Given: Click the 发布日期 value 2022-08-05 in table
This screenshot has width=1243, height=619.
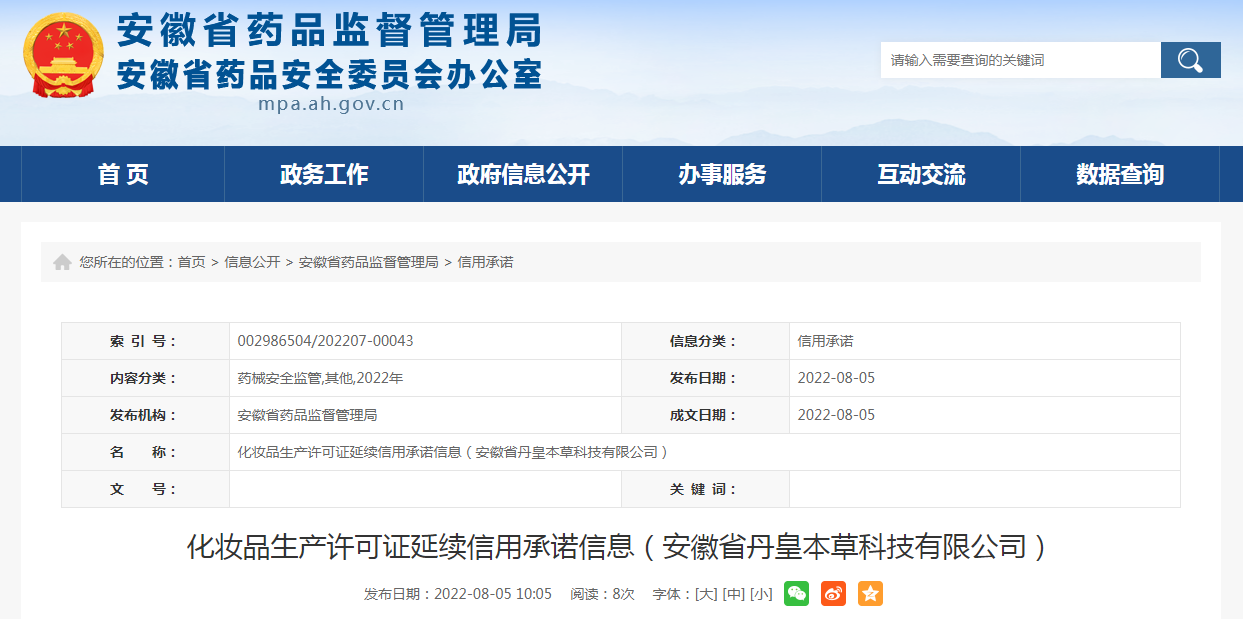Looking at the screenshot, I should (836, 378).
